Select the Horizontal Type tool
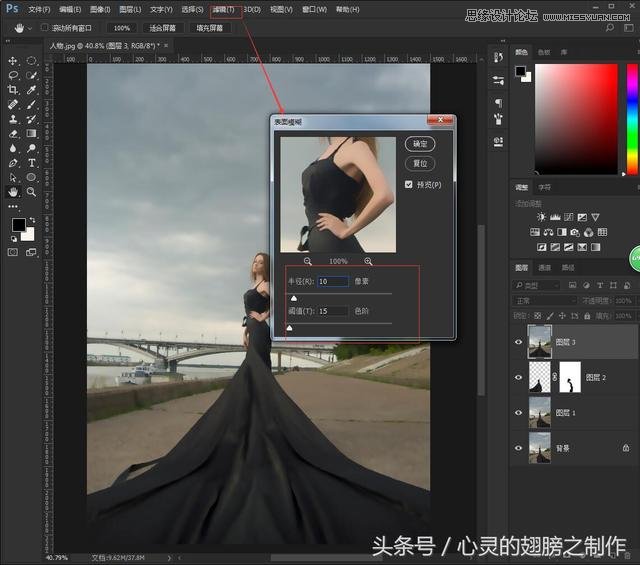The width and height of the screenshot is (640, 565). [31, 163]
